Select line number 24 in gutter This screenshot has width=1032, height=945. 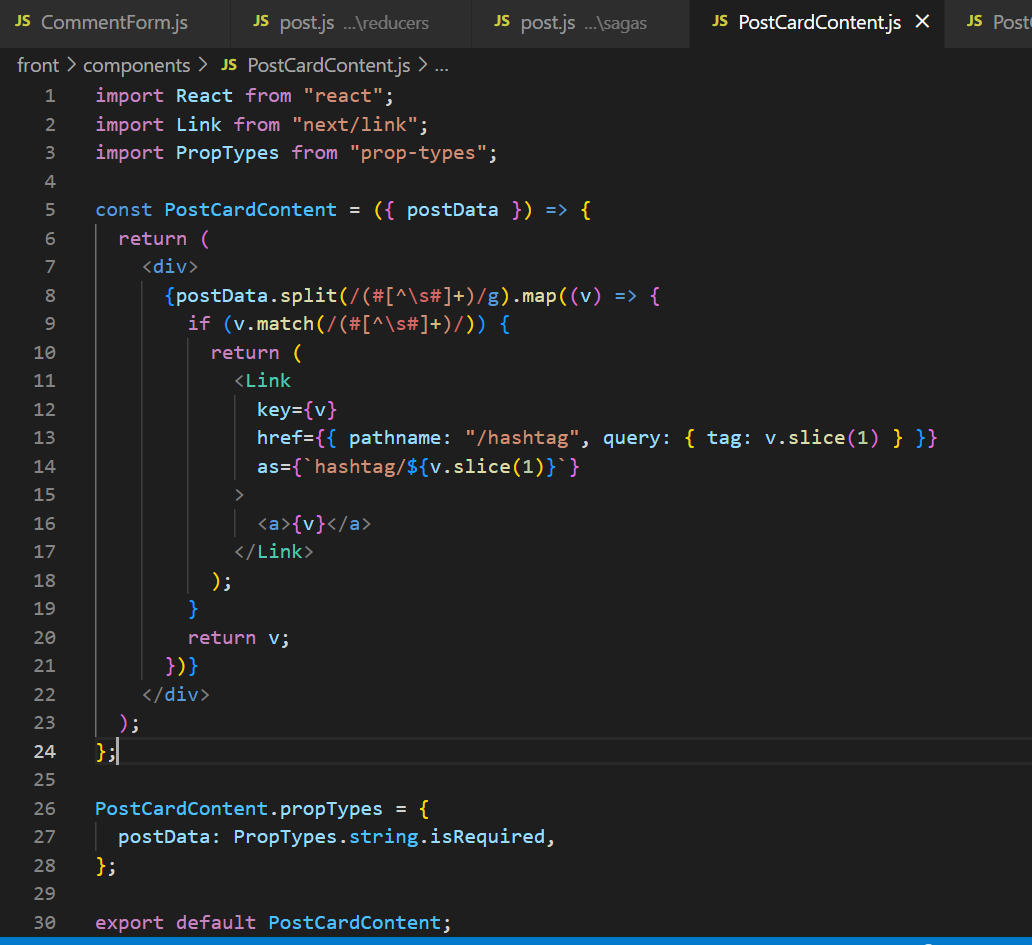tap(45, 751)
